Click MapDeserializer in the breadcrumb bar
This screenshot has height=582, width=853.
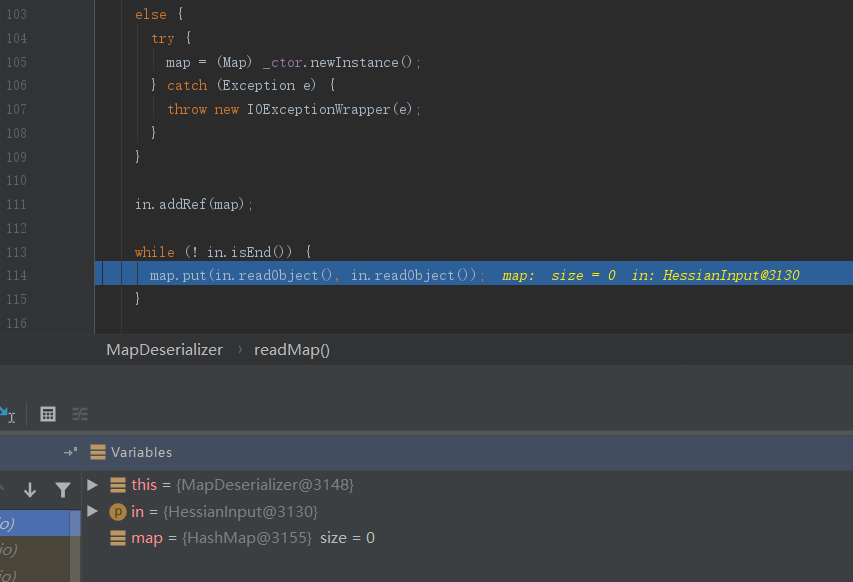(164, 350)
